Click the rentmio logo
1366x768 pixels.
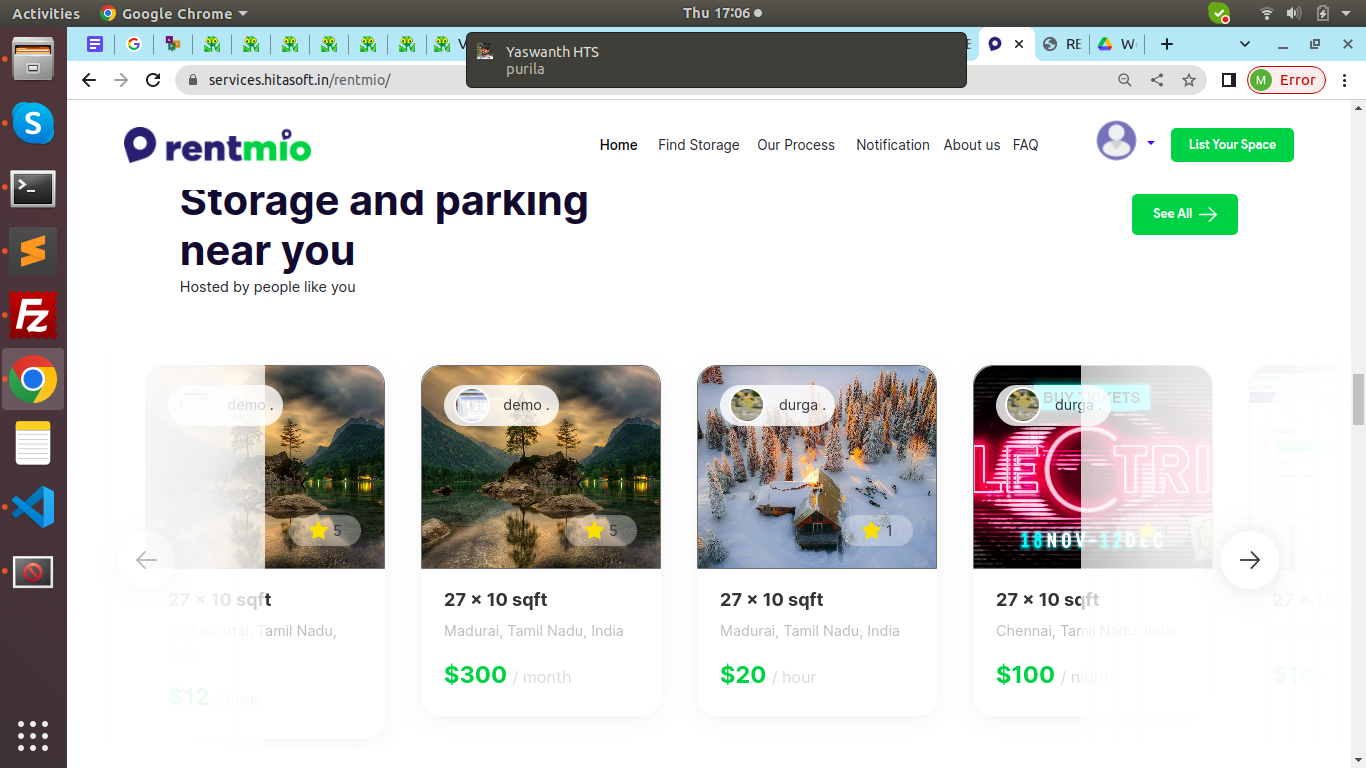coord(217,145)
